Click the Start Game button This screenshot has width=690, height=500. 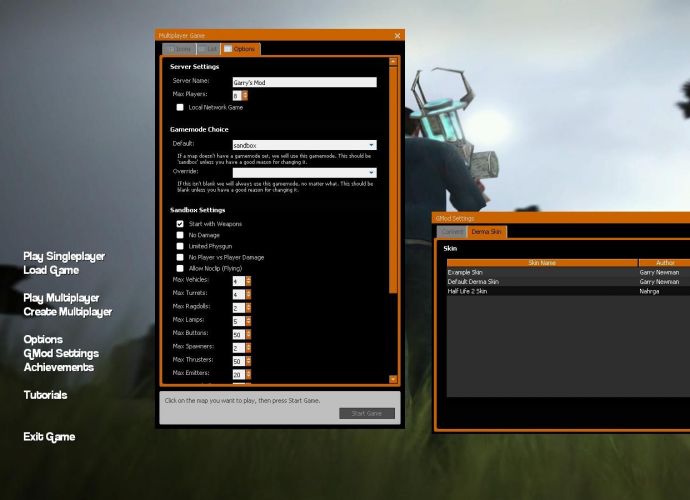coord(367,413)
